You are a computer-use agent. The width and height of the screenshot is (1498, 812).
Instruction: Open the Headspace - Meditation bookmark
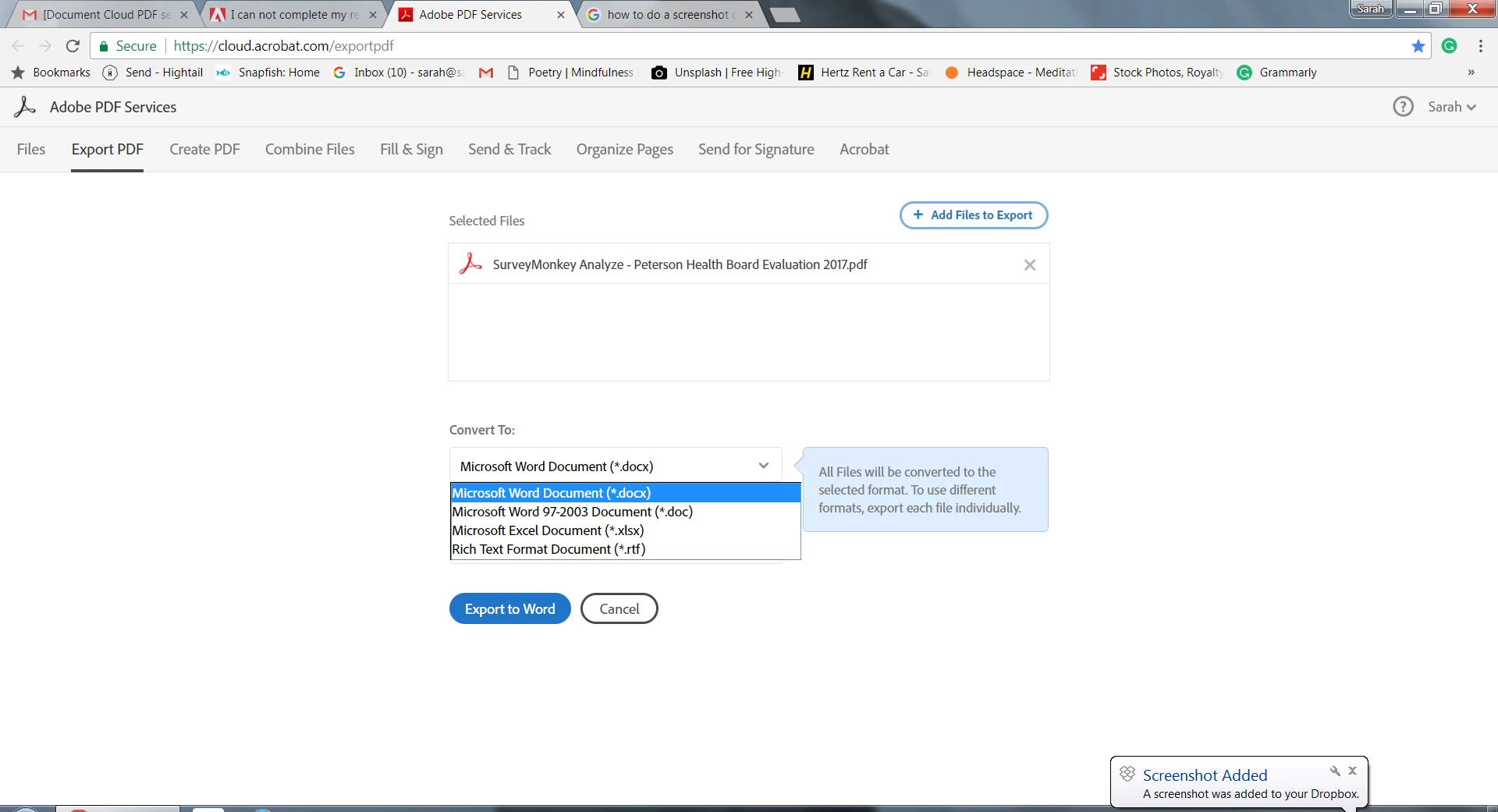point(1010,73)
